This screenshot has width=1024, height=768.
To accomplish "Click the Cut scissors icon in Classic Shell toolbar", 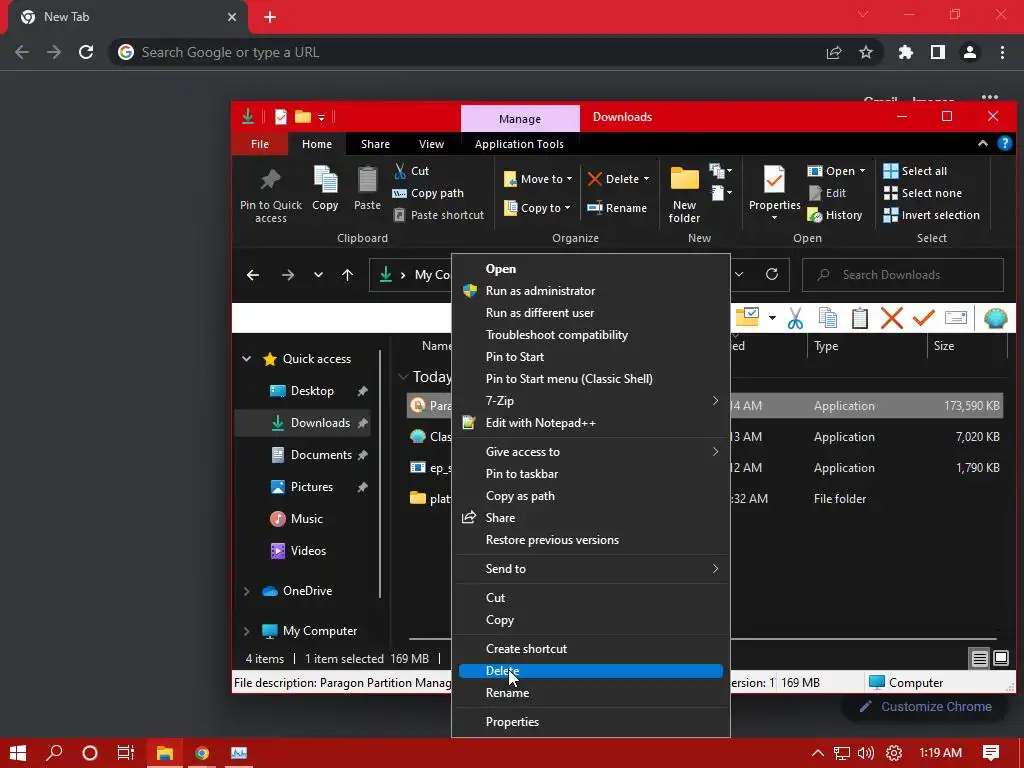I will (795, 318).
